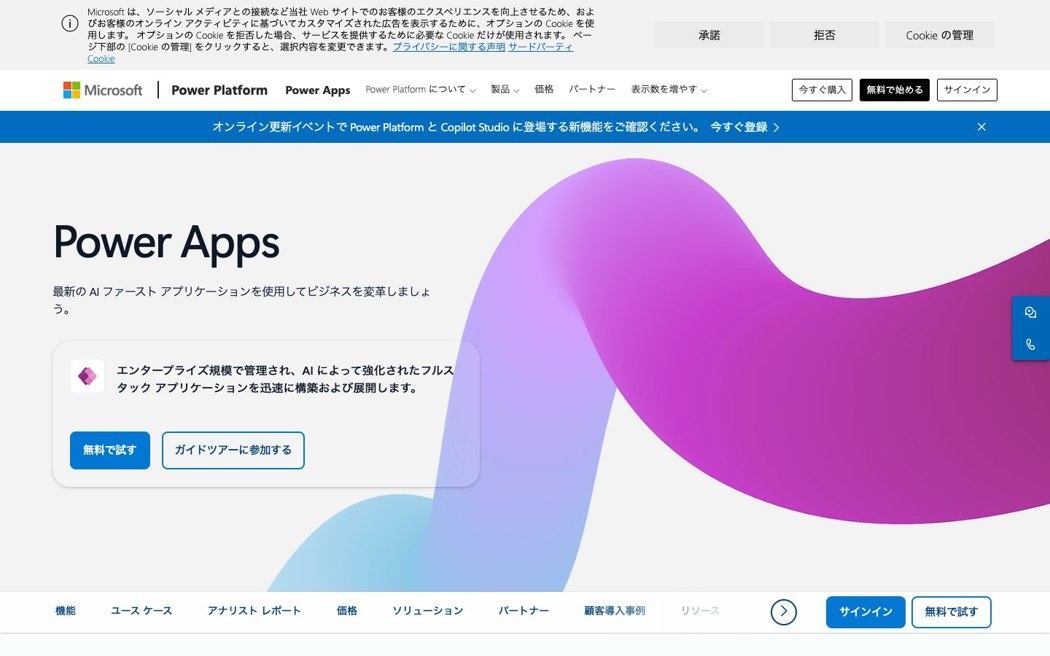The width and height of the screenshot is (1050, 656).
Task: Click the Power Apps product icon in card
Action: click(x=87, y=376)
